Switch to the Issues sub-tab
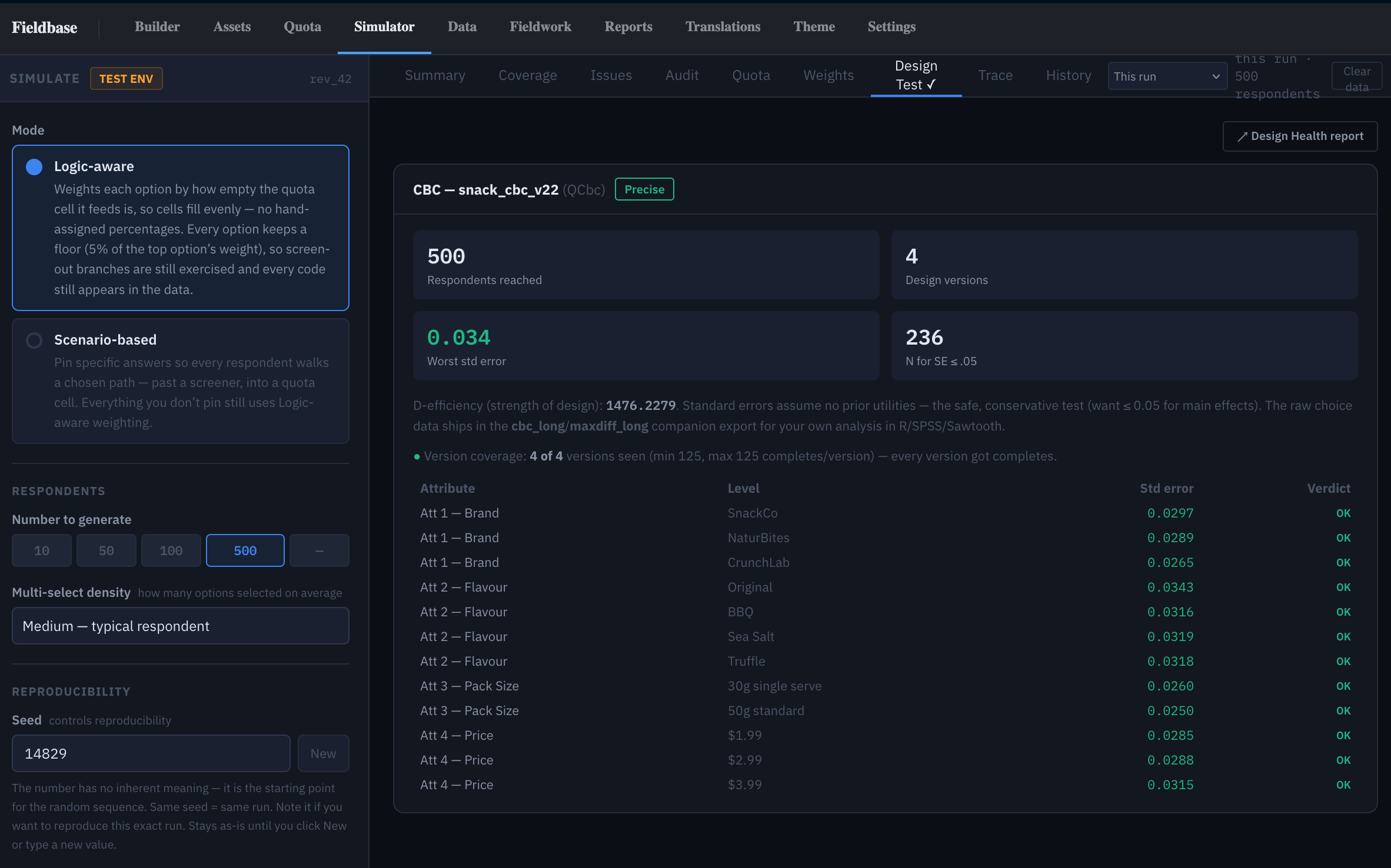Screen dimensions: 1391x868 pos(611,76)
